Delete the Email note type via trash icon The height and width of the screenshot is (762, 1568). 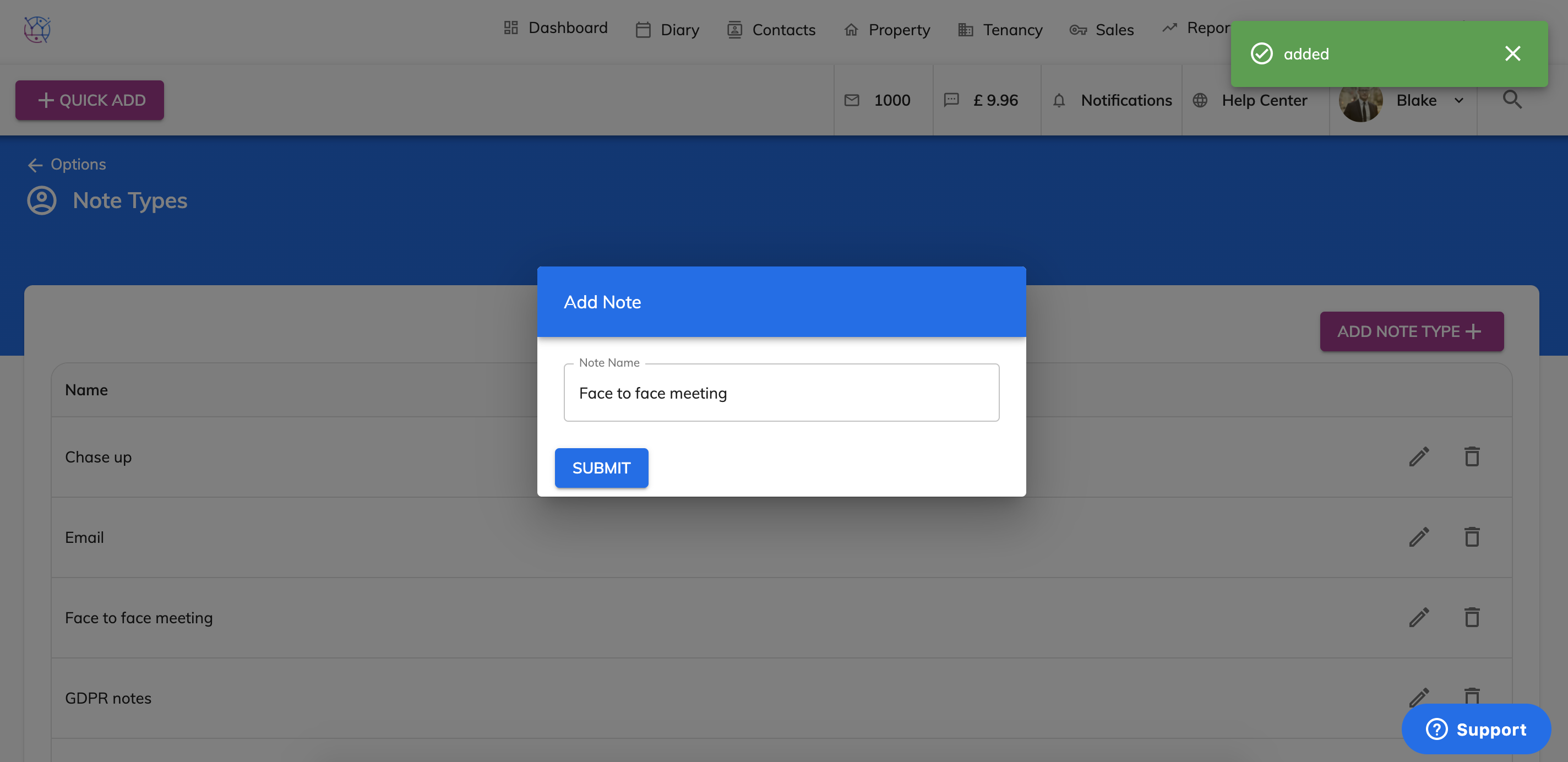(x=1471, y=537)
